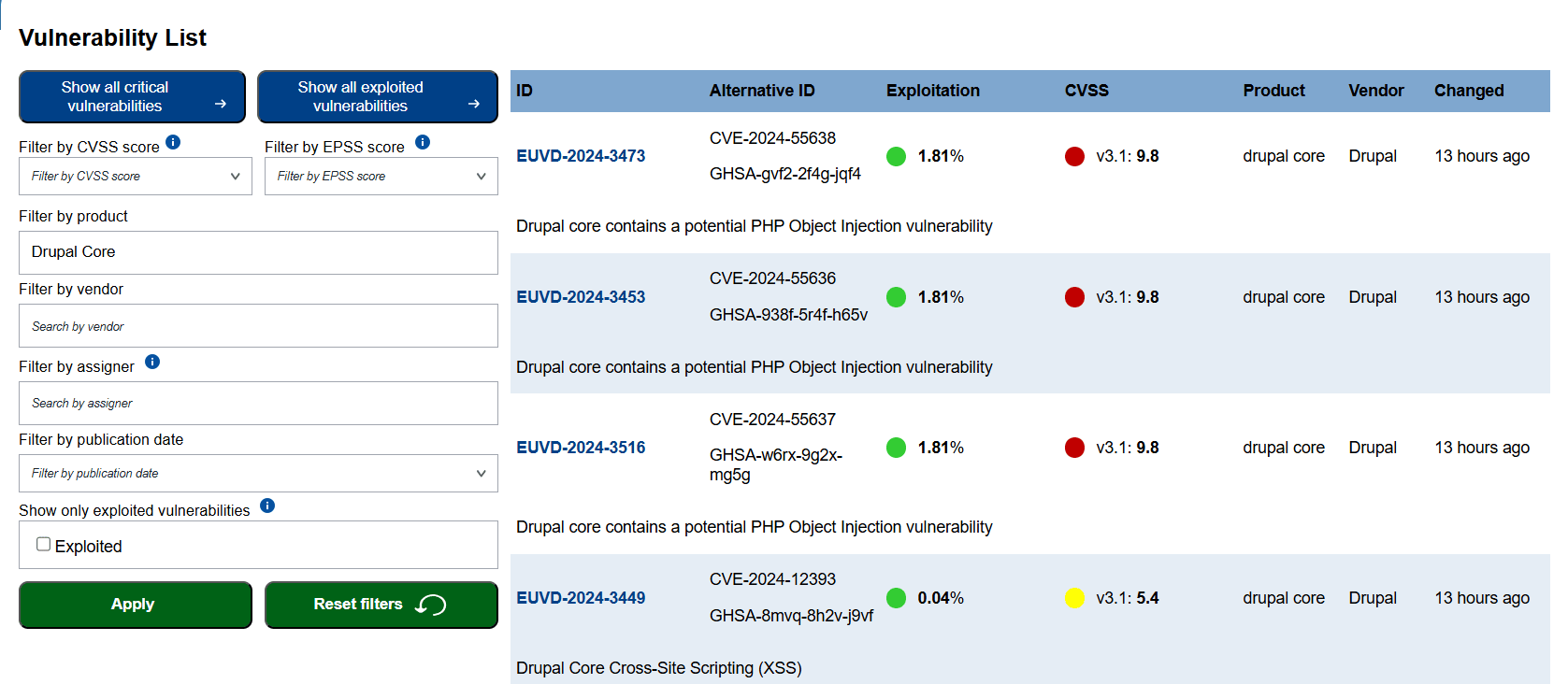
Task: Click the Changed column header
Action: [x=1469, y=91]
